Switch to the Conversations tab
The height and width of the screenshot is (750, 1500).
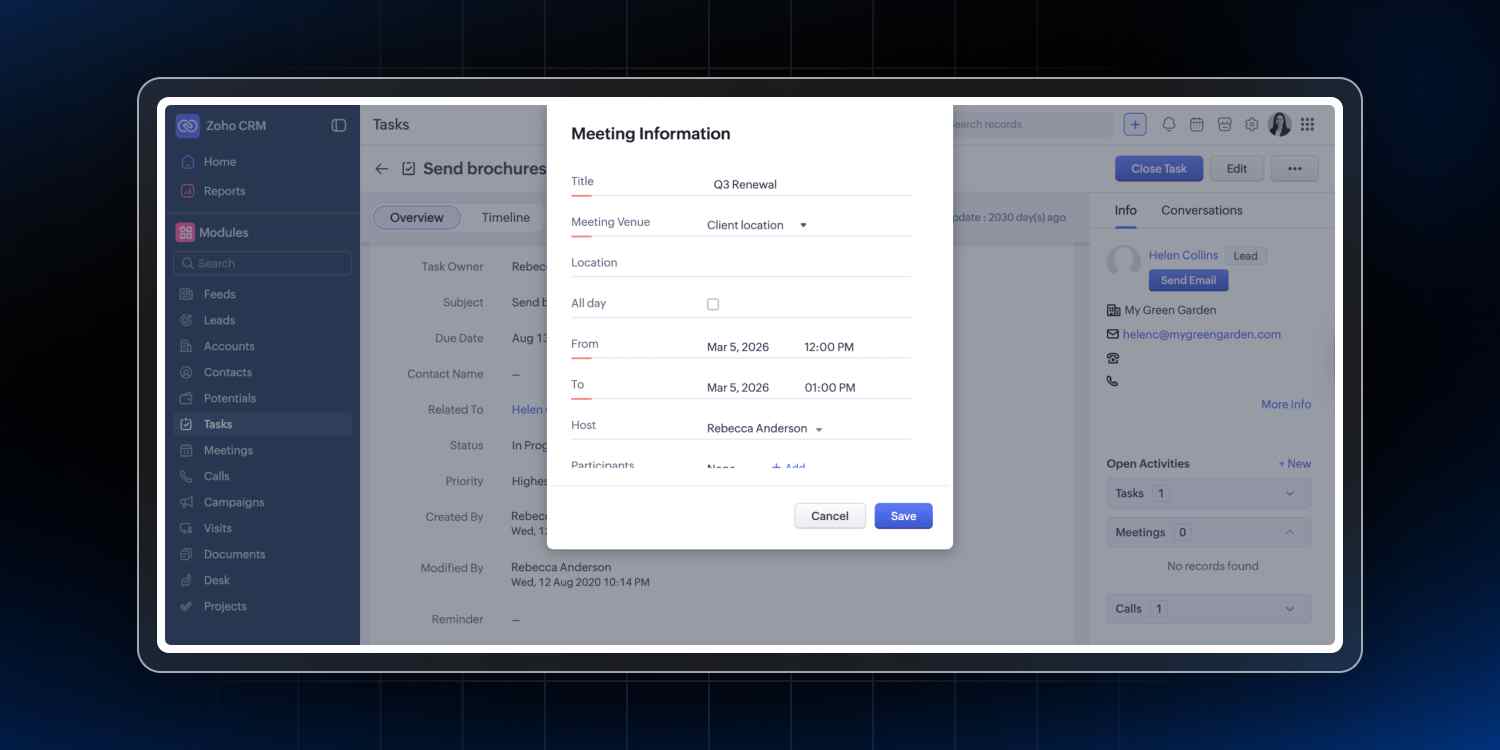[1202, 210]
